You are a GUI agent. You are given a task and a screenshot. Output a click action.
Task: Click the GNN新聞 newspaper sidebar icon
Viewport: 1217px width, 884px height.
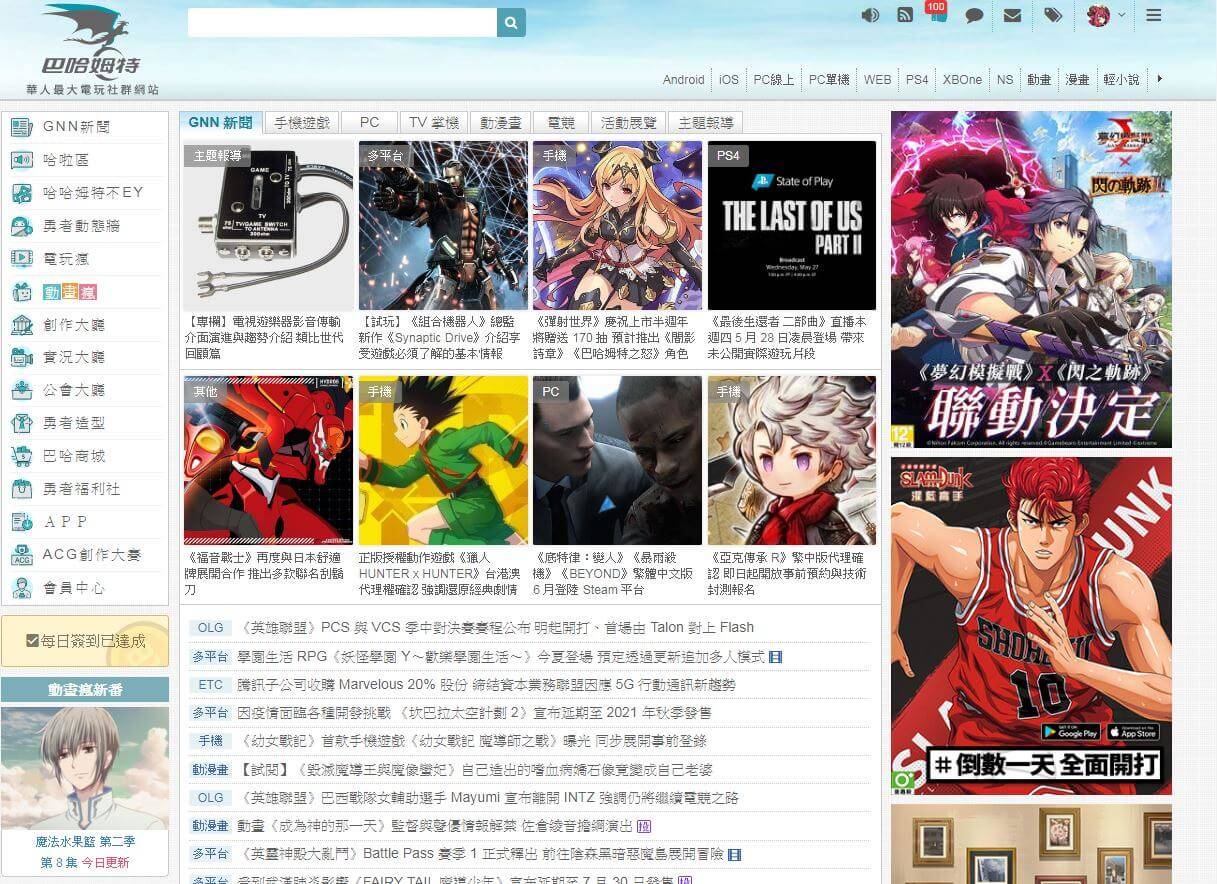click(21, 127)
